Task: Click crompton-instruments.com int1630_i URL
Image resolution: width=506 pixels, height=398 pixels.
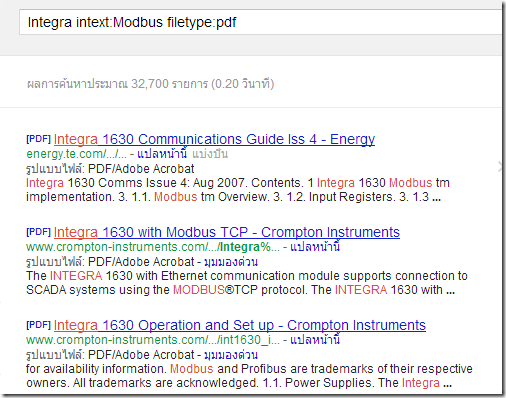Action: [x=153, y=340]
